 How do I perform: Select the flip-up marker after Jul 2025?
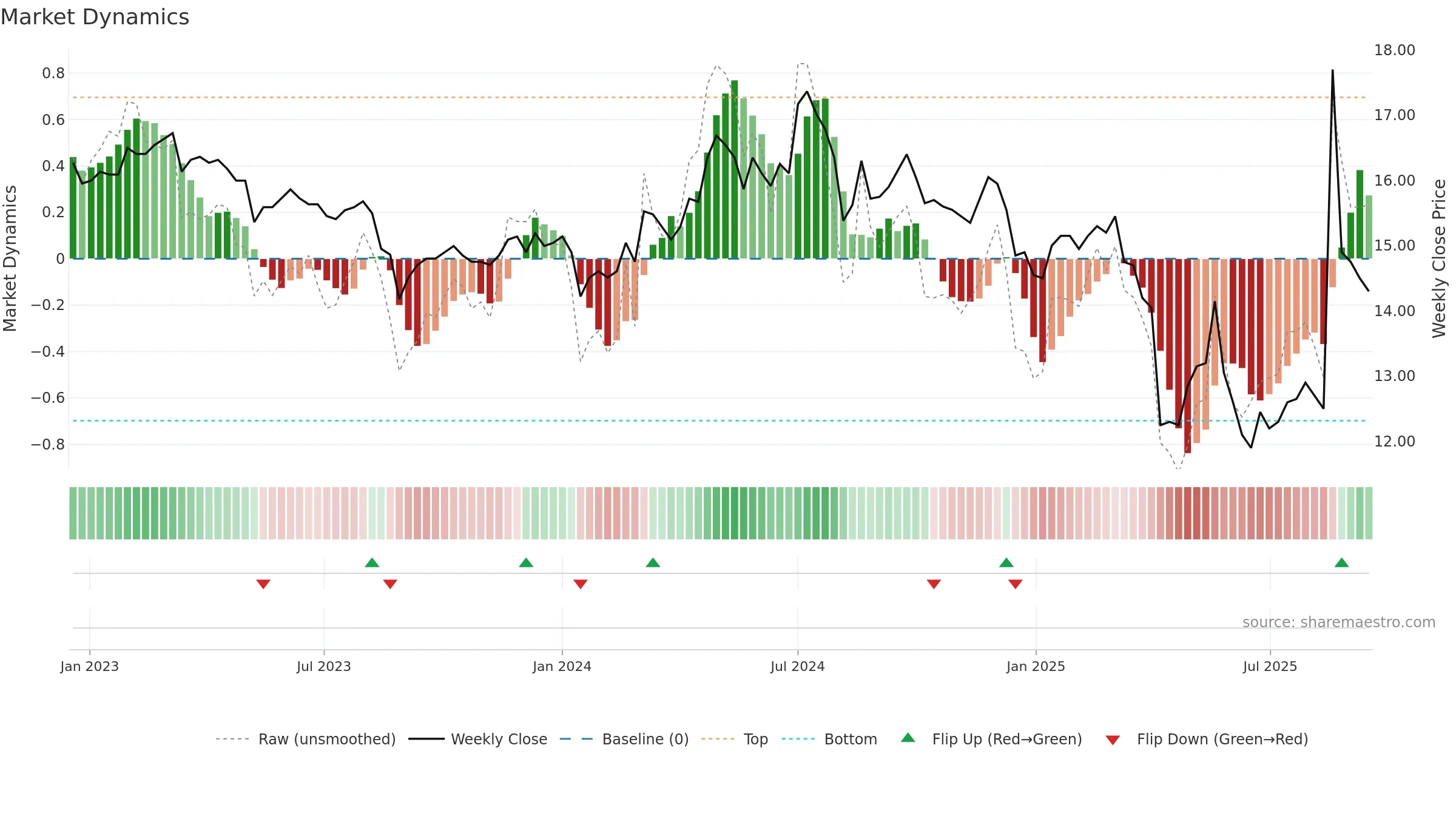(1341, 562)
